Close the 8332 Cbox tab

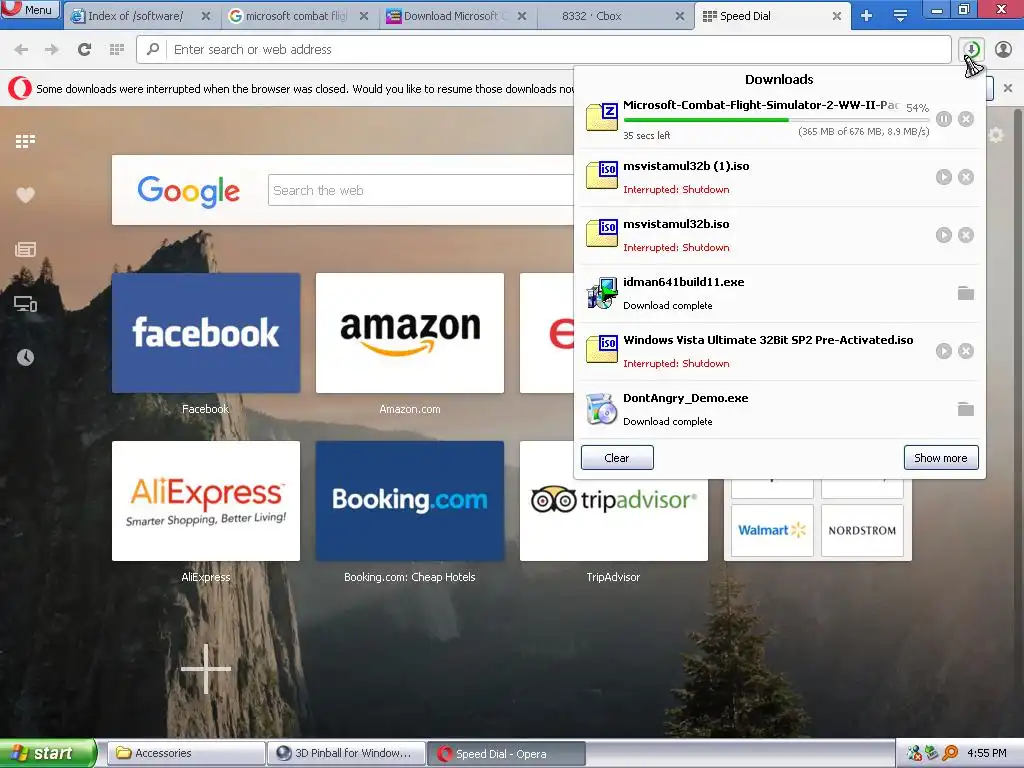680,16
